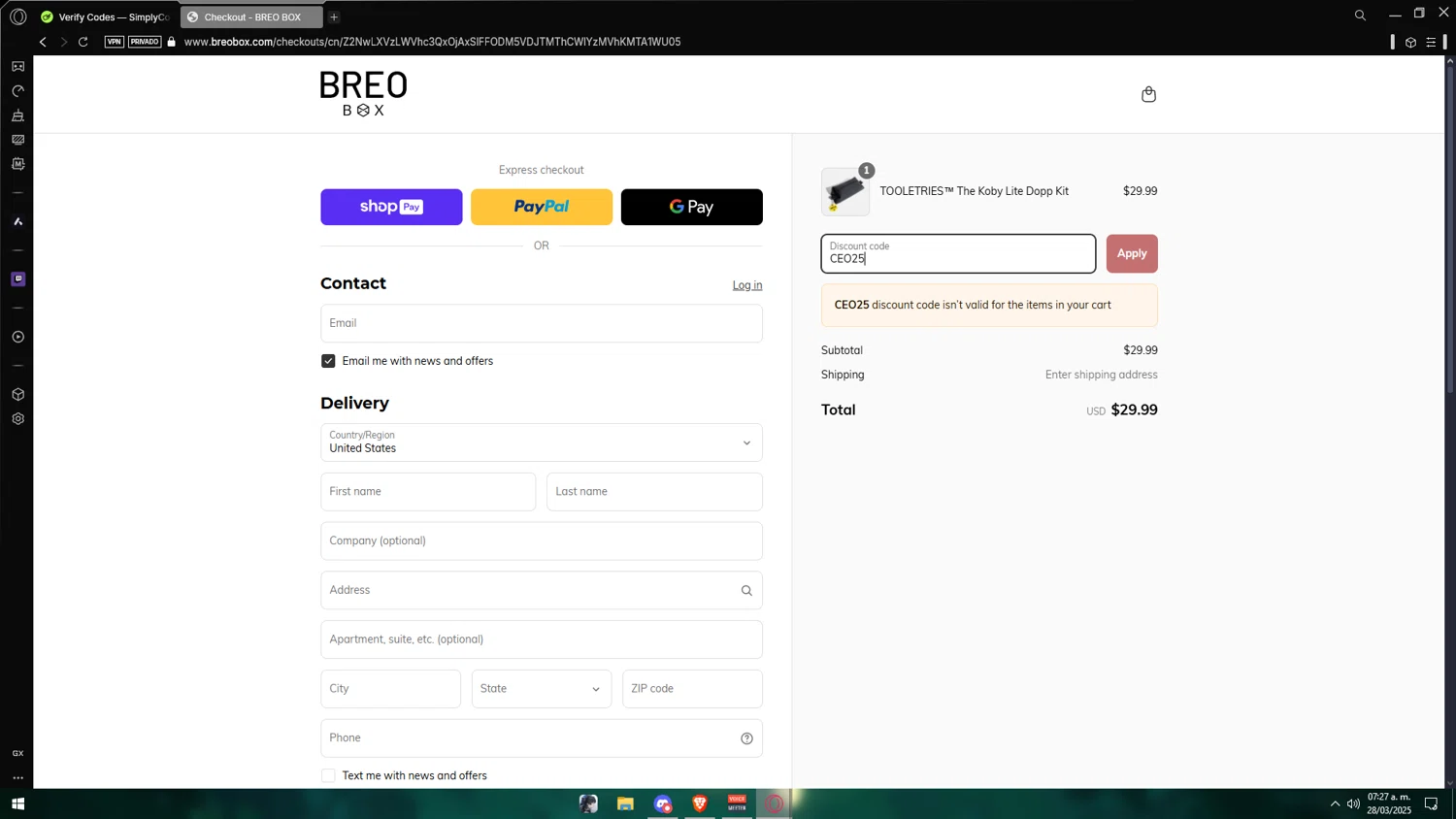Viewport: 1456px width, 819px height.
Task: Open the Extensions cube icon in sidebar
Action: click(17, 395)
